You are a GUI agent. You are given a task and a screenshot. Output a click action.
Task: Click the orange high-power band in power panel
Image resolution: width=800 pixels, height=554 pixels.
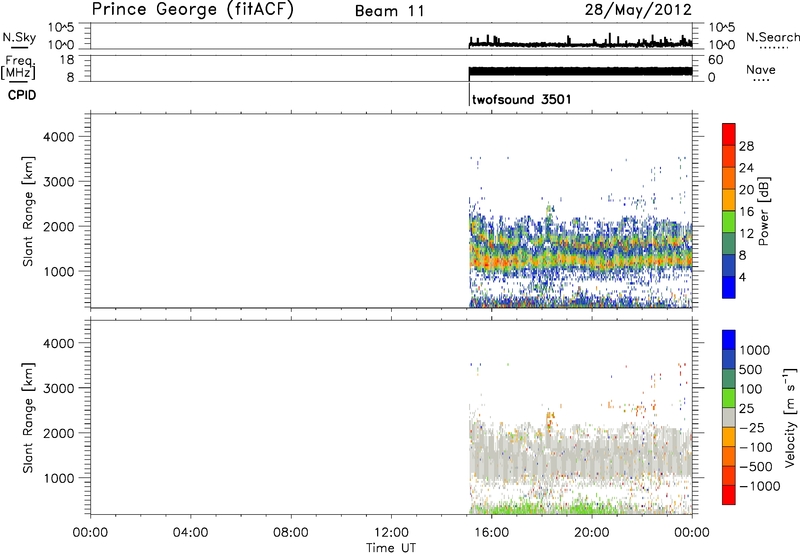pyautogui.click(x=581, y=260)
